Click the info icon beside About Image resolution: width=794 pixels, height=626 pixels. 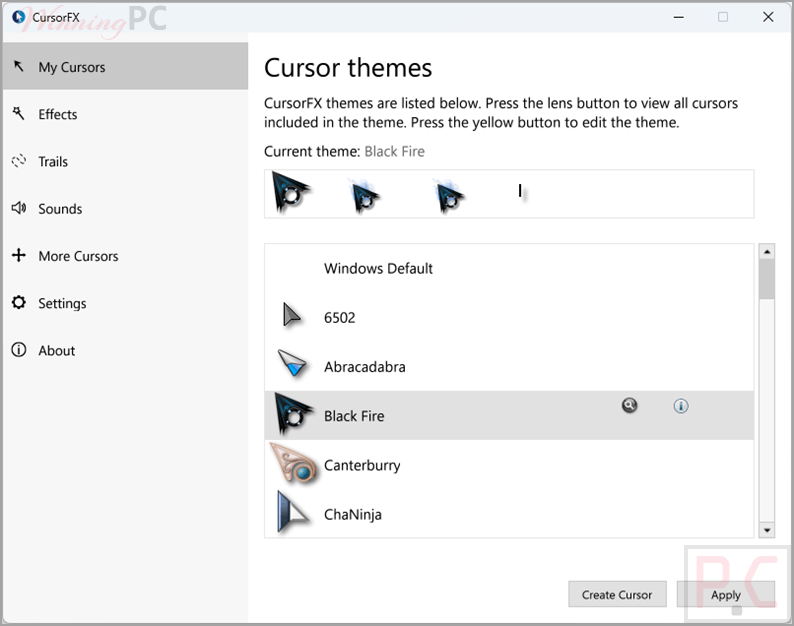click(x=19, y=350)
